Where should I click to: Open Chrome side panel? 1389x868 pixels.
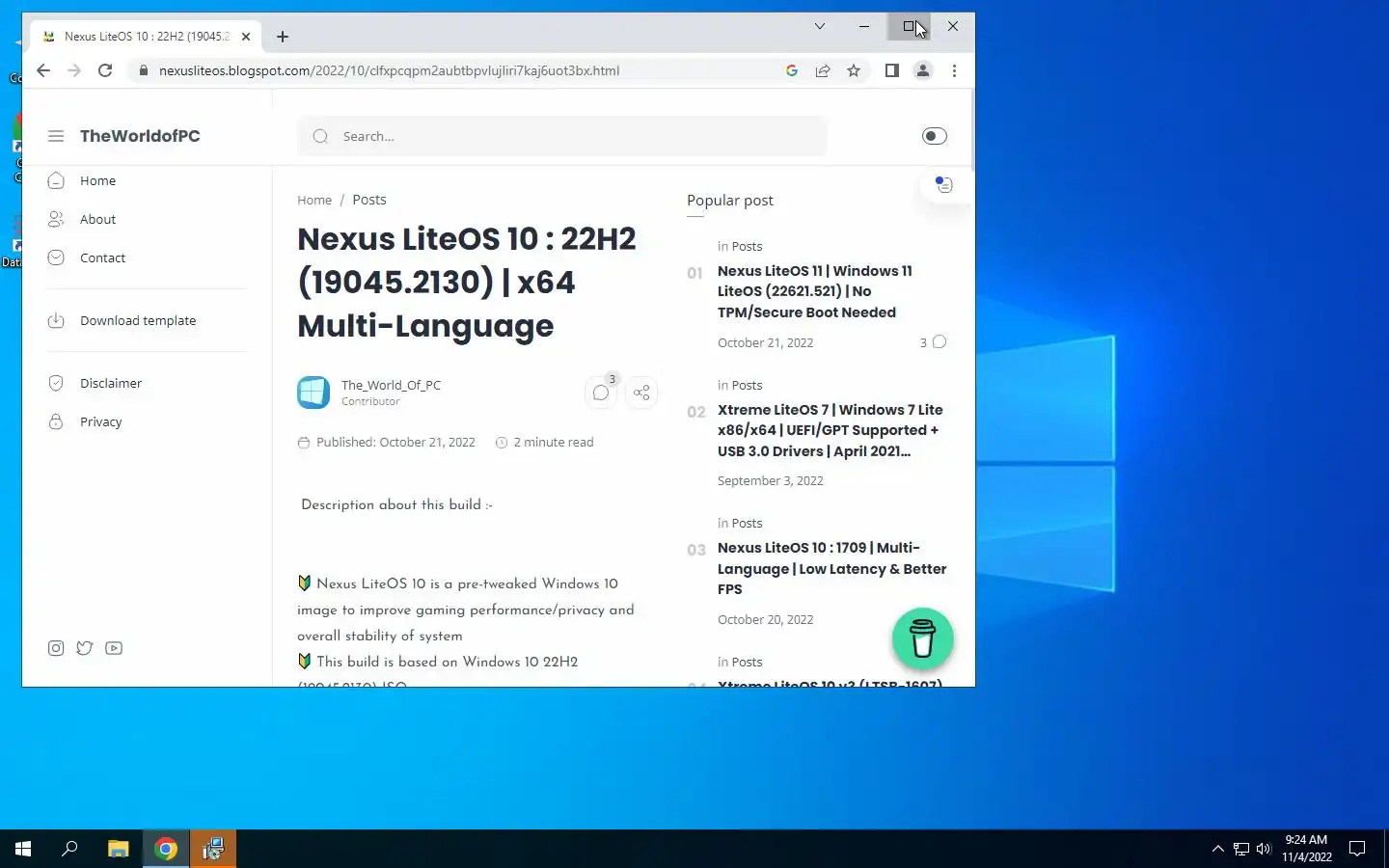click(x=892, y=70)
